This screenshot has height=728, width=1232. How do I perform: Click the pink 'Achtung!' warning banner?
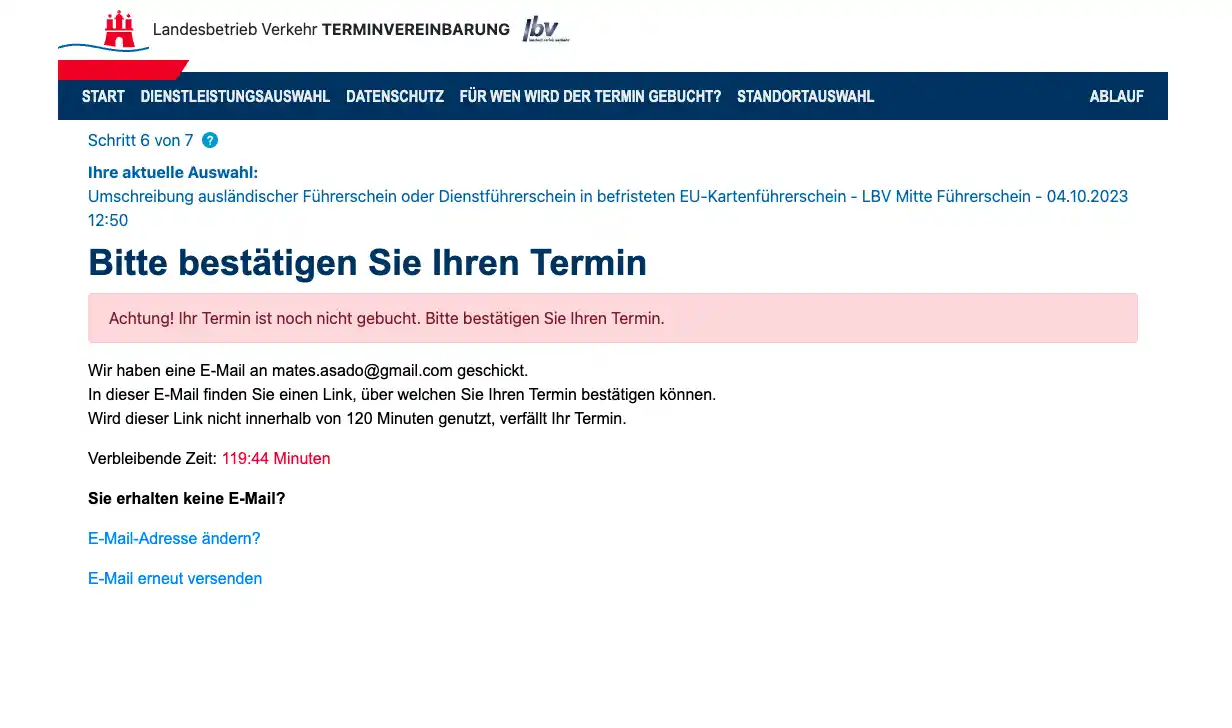point(612,319)
